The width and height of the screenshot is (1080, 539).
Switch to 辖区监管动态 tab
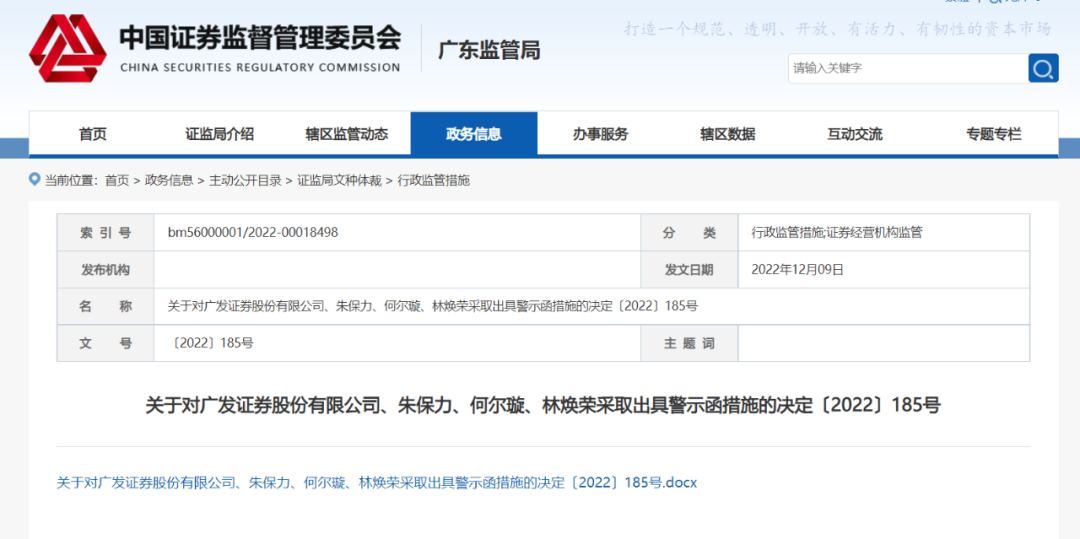click(x=347, y=134)
